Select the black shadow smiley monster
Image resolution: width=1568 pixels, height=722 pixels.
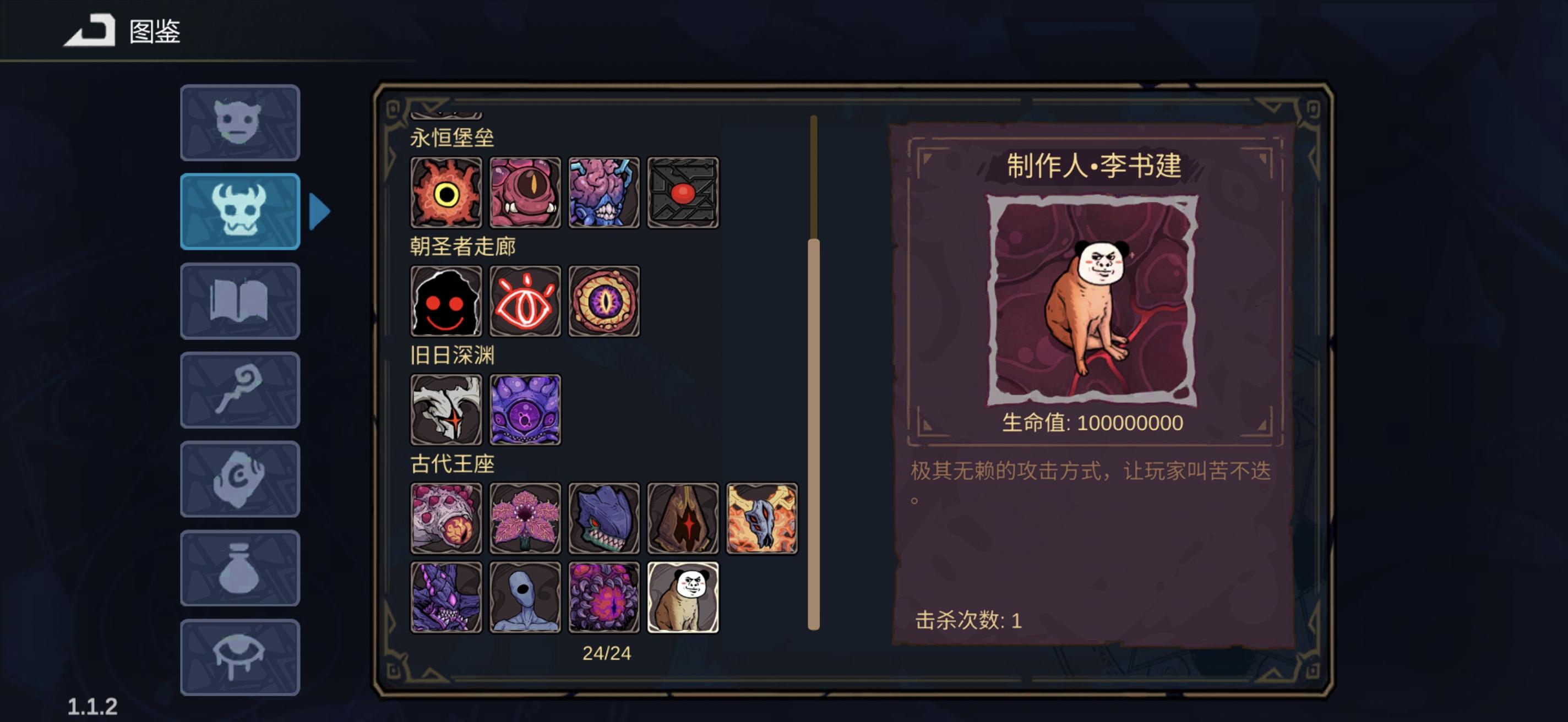click(446, 301)
